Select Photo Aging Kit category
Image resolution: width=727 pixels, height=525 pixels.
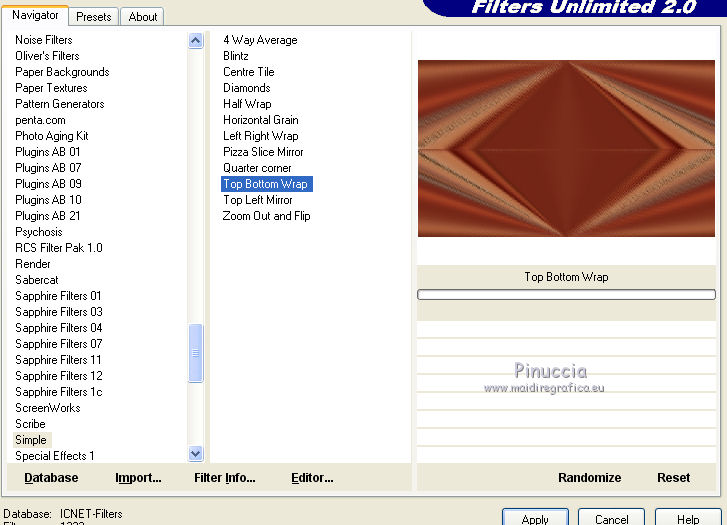click(51, 136)
